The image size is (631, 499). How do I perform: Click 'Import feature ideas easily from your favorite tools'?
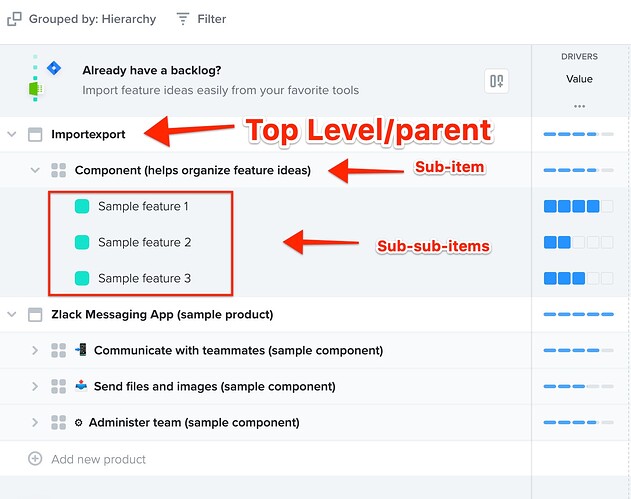click(221, 90)
